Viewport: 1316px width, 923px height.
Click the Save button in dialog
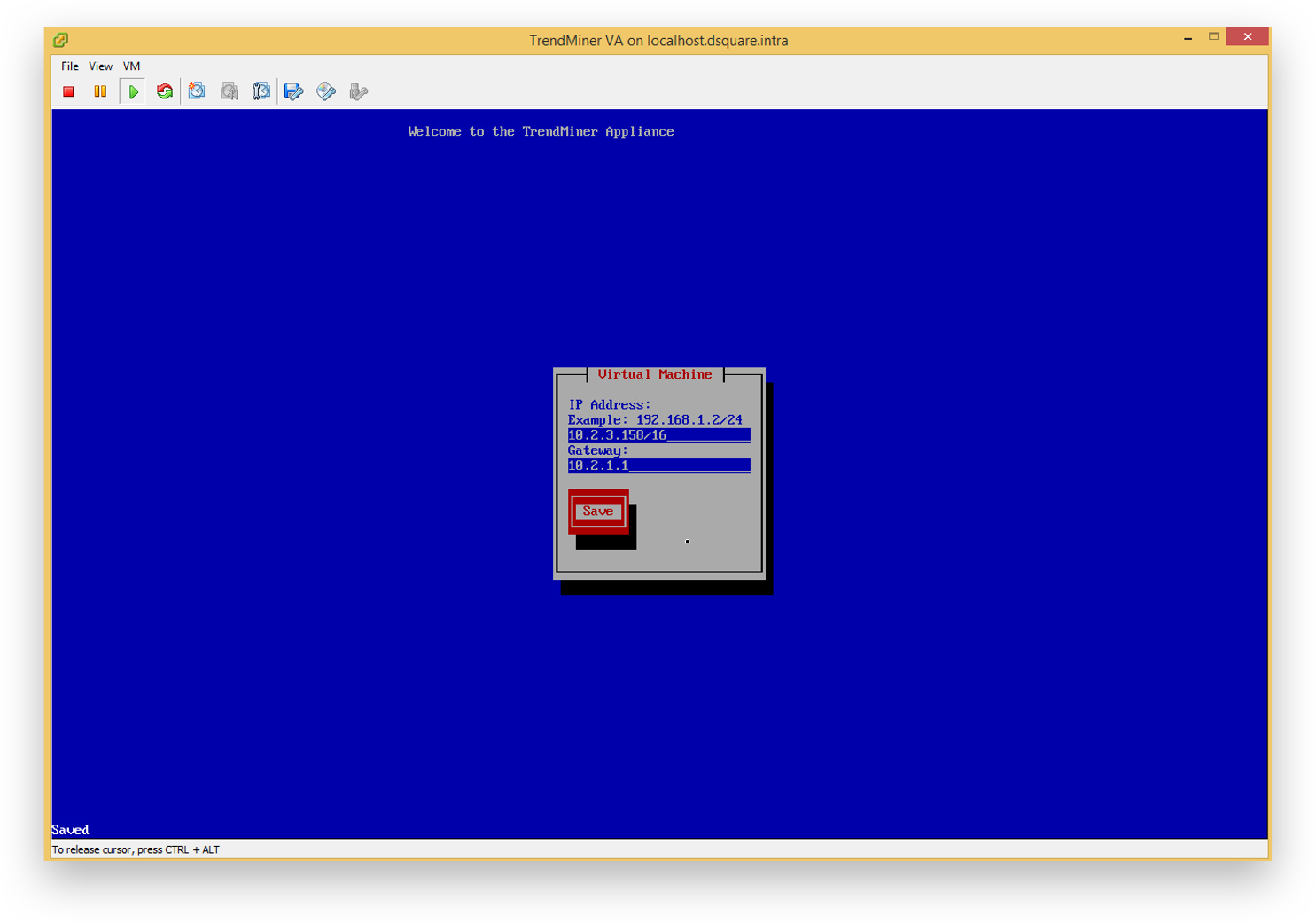(598, 512)
